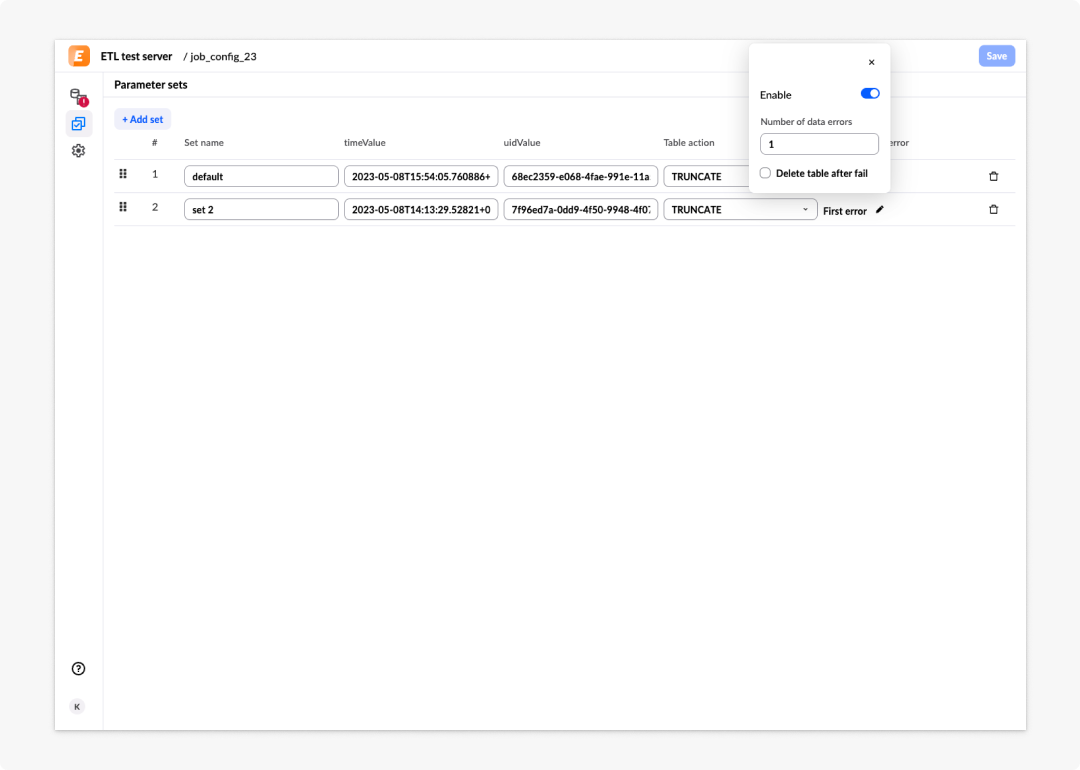Click the default set name field

coord(261,176)
